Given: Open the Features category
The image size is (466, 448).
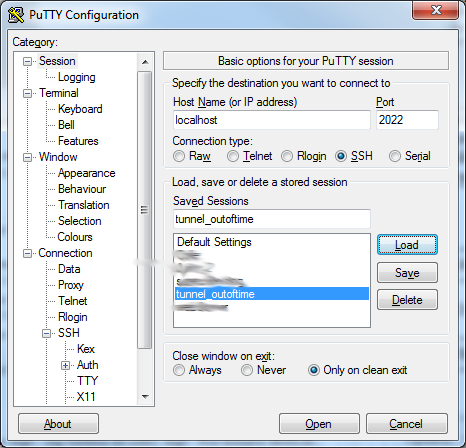Looking at the screenshot, I should pos(78,141).
